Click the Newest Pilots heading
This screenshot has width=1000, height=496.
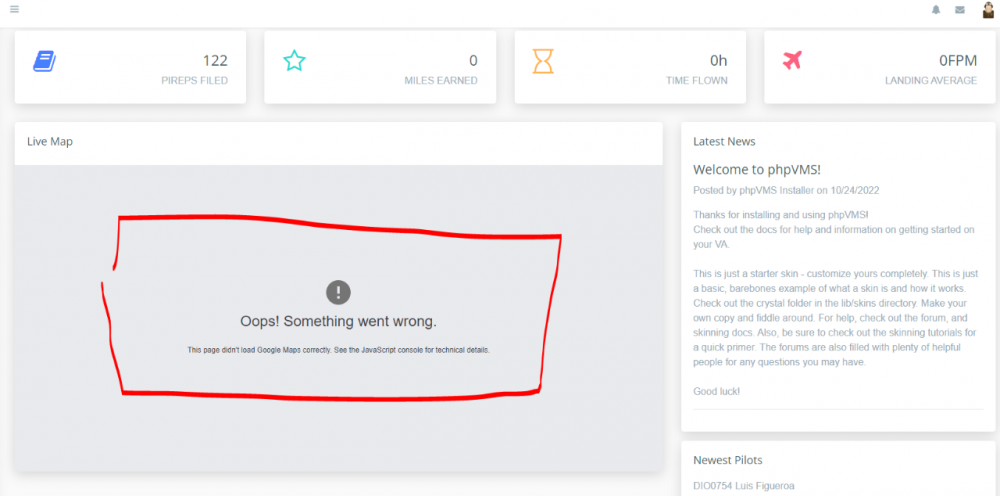pos(727,460)
